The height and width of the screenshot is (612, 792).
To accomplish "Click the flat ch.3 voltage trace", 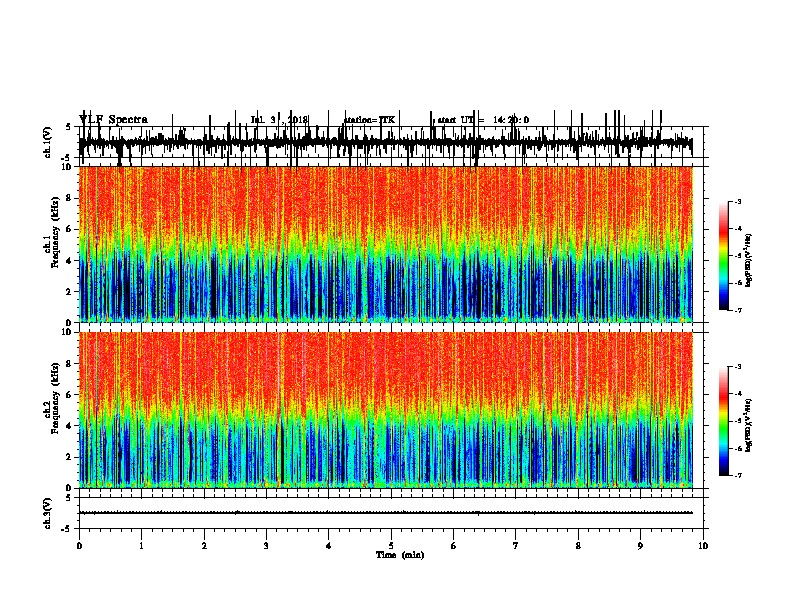I will (385, 513).
